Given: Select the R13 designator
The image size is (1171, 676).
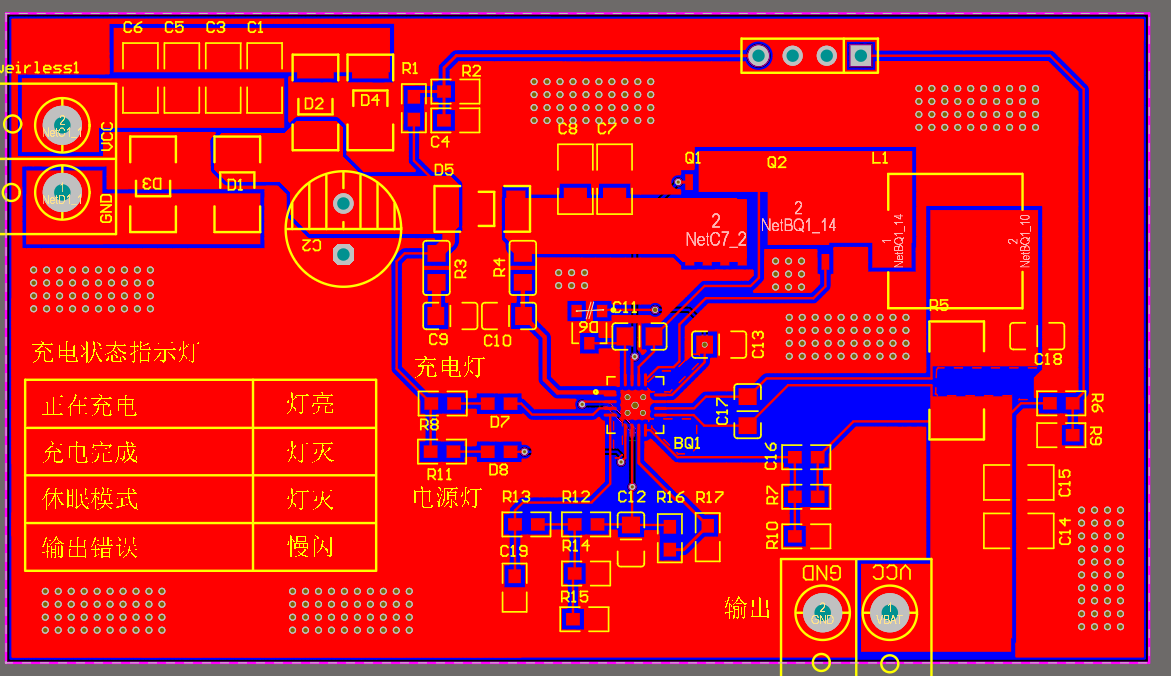Looking at the screenshot, I should 516,497.
